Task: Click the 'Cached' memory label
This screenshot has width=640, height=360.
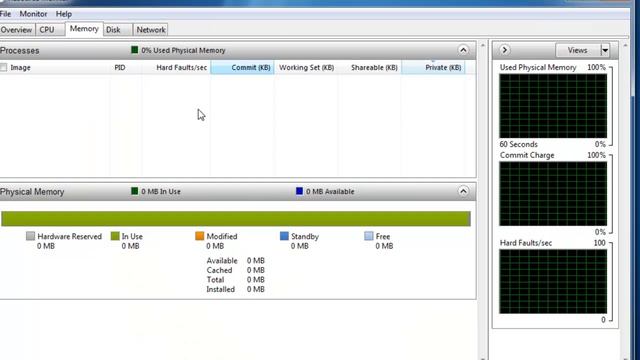Action: tap(219, 270)
